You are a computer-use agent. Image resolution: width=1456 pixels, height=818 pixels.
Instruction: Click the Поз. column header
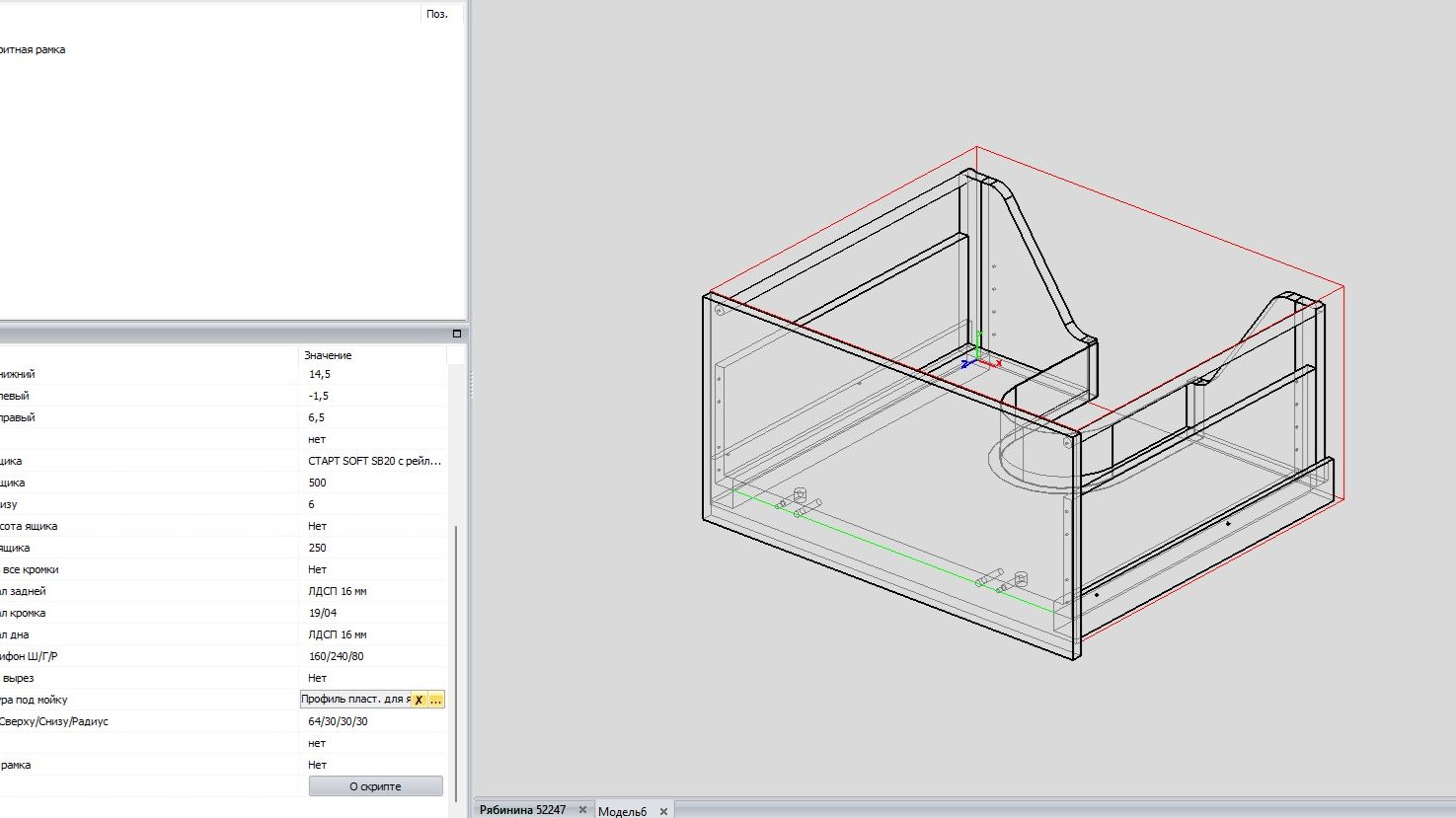(437, 14)
